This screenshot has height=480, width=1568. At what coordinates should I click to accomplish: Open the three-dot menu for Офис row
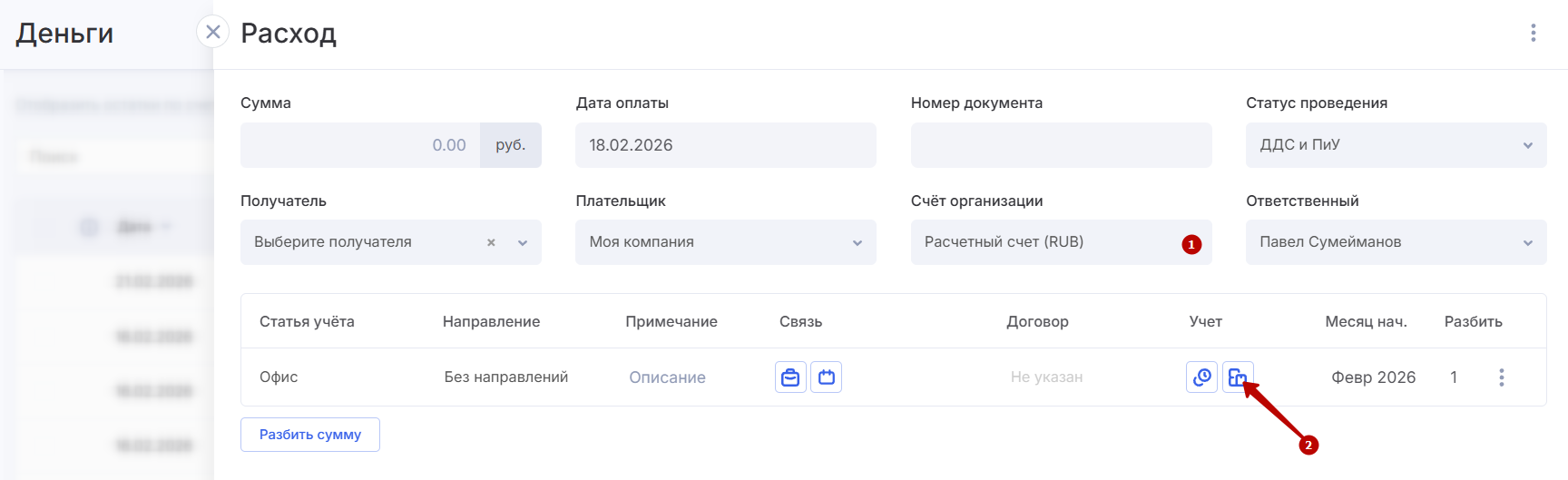pos(1502,377)
